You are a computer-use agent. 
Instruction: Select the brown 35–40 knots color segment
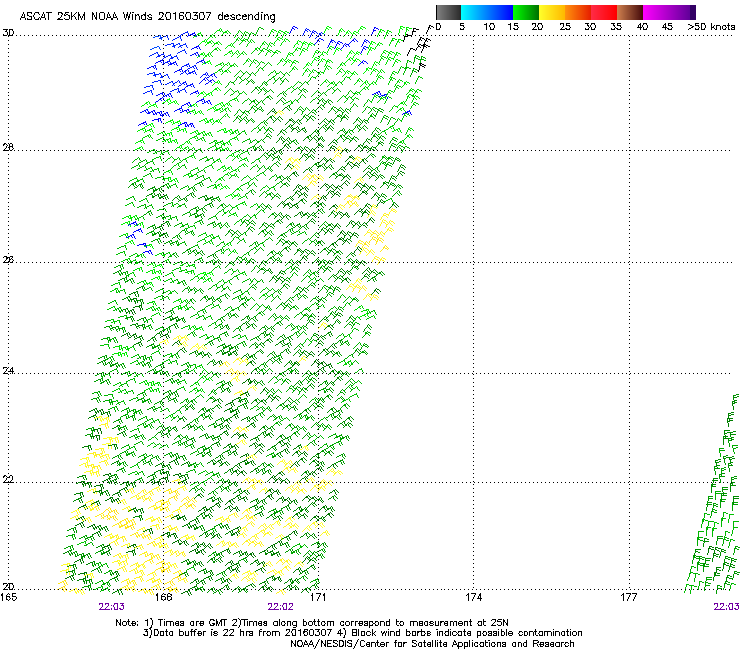630,12
